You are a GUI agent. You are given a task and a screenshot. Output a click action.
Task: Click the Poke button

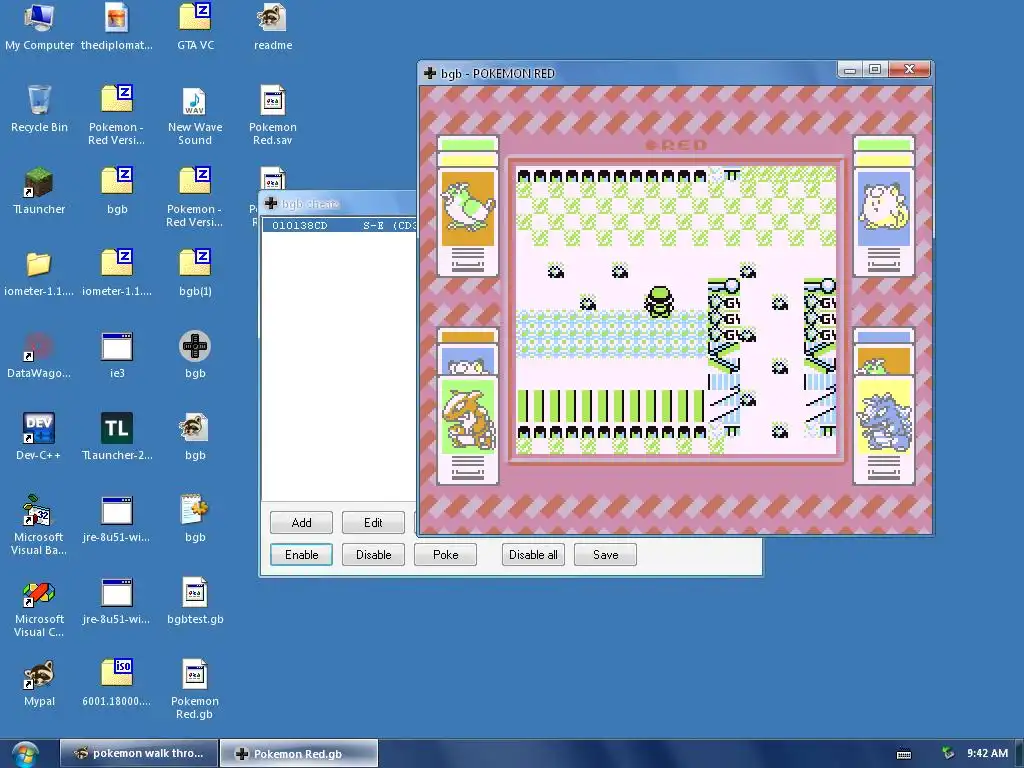[x=445, y=554]
